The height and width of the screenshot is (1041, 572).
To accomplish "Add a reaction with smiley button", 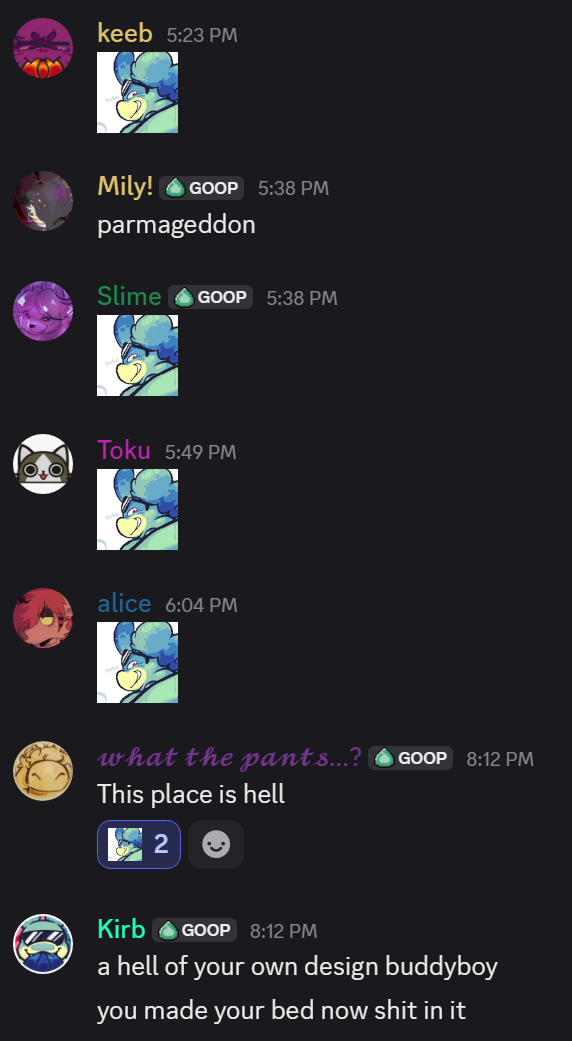I will tap(216, 844).
